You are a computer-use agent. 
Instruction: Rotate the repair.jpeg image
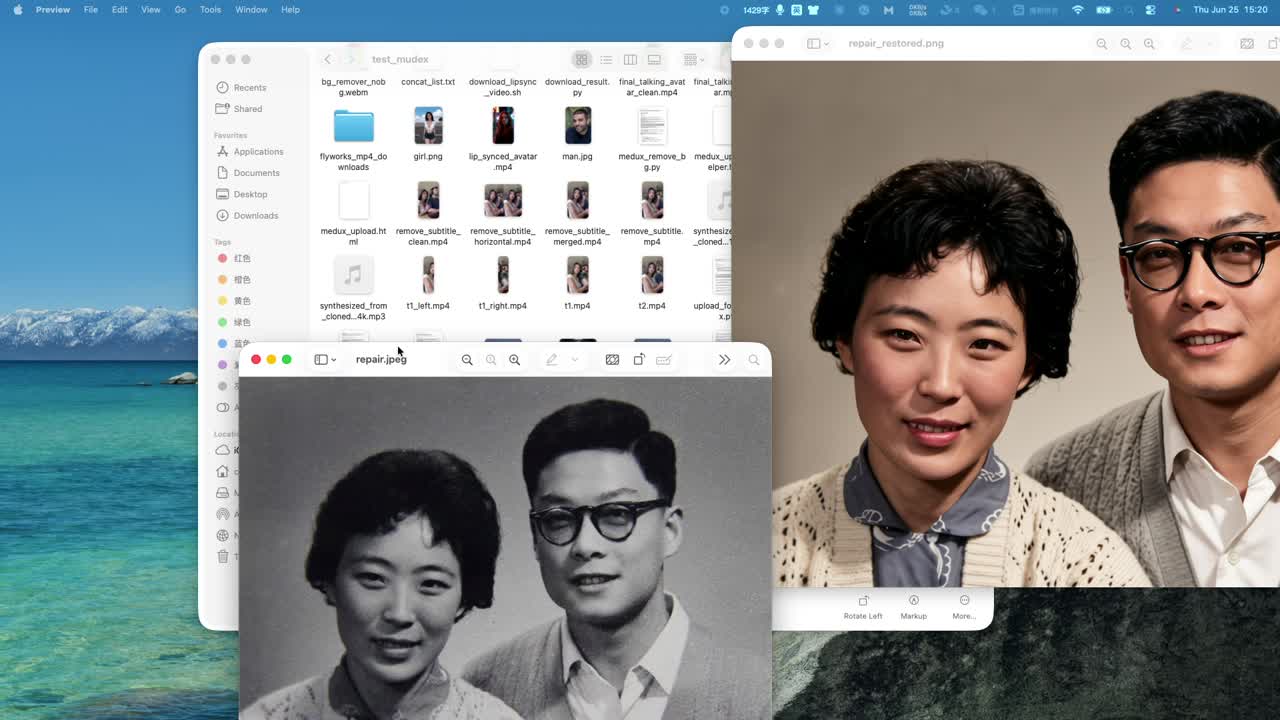click(639, 359)
